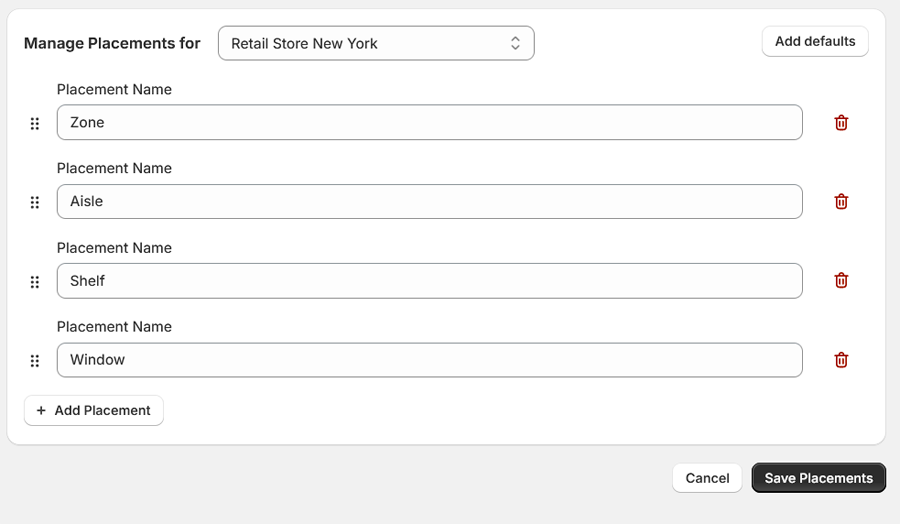The image size is (900, 524).
Task: Click the drag handle next to Zone
Action: pos(34,123)
